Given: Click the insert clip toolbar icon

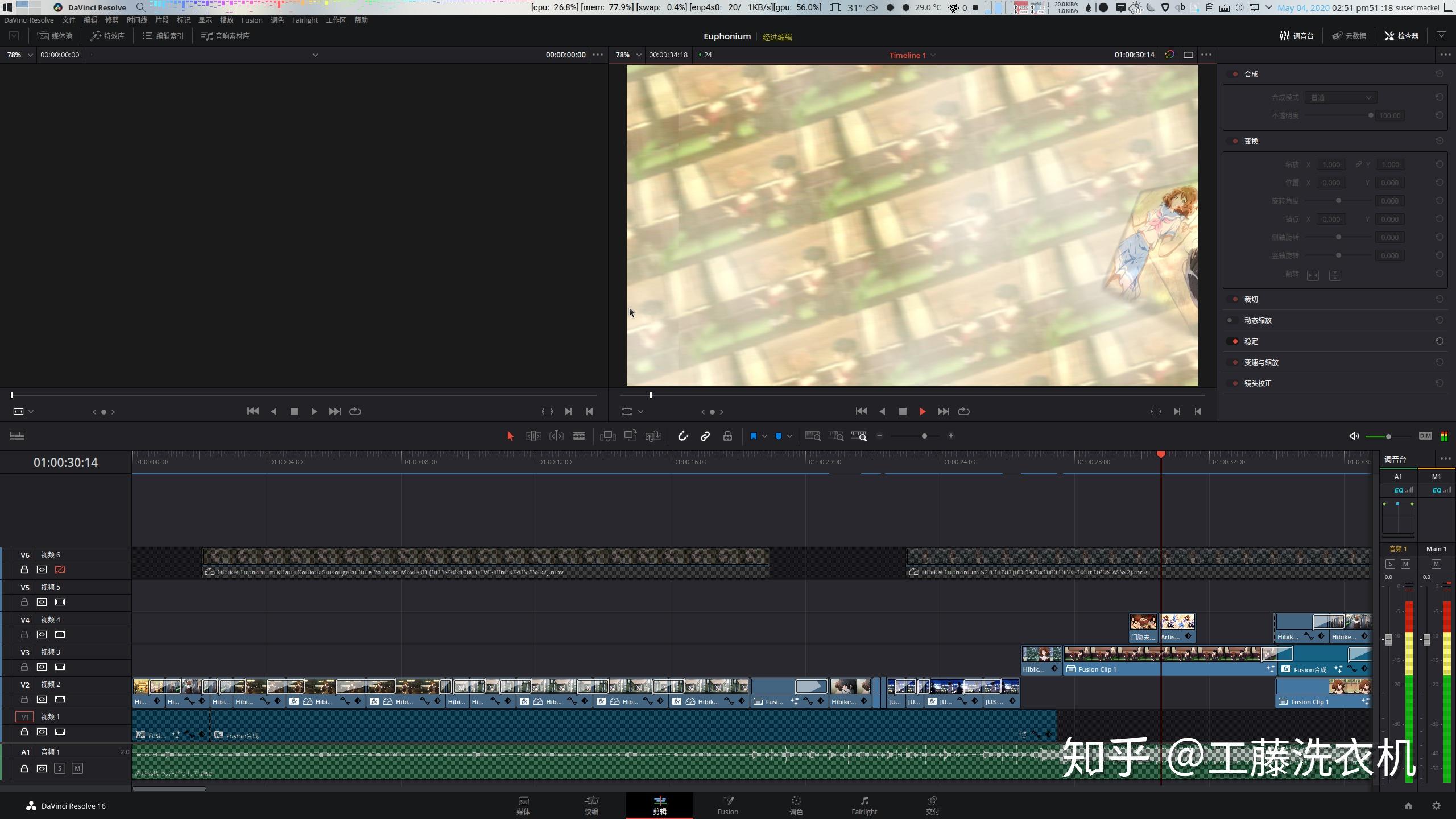Looking at the screenshot, I should click(x=607, y=436).
